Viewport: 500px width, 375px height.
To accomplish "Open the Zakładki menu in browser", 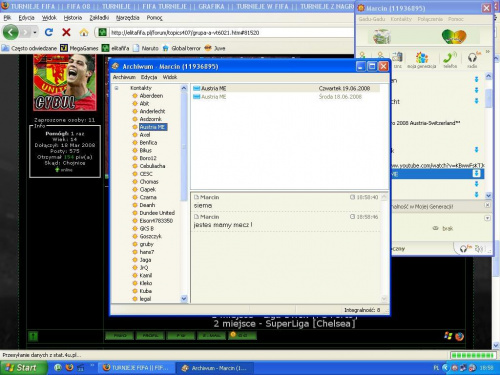I will [99, 18].
